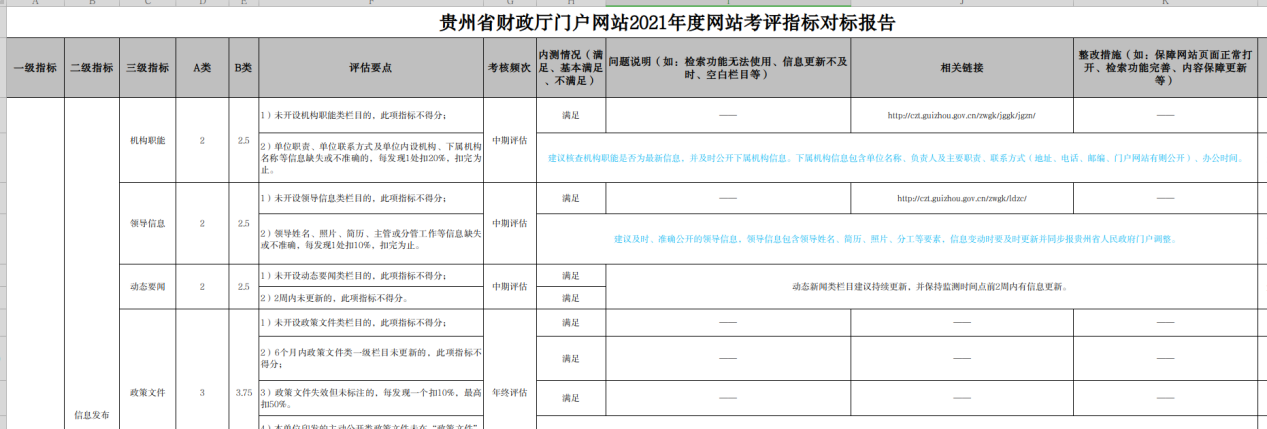
Task: Open the ldzc URL for 领导信息
Action: (961, 198)
